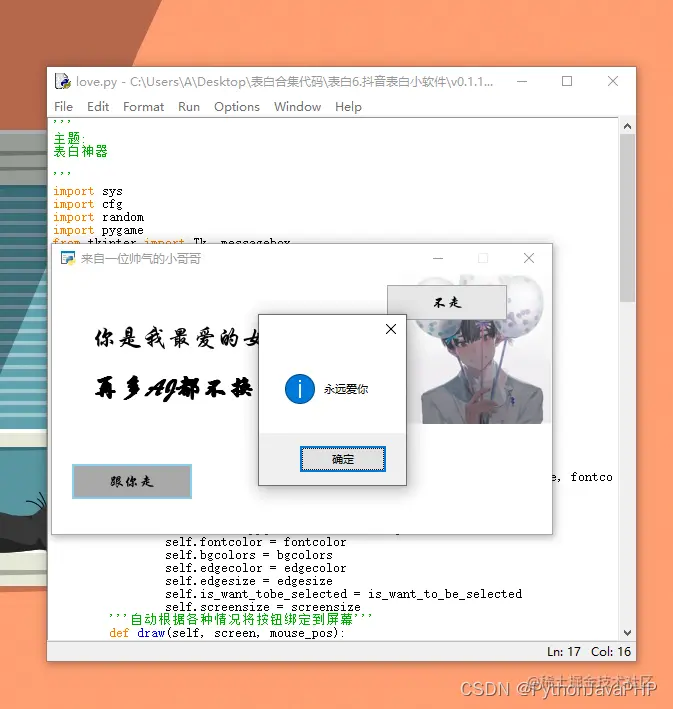The image size is (673, 709).
Task: Minimize the love.py IDLE window
Action: tap(522, 81)
